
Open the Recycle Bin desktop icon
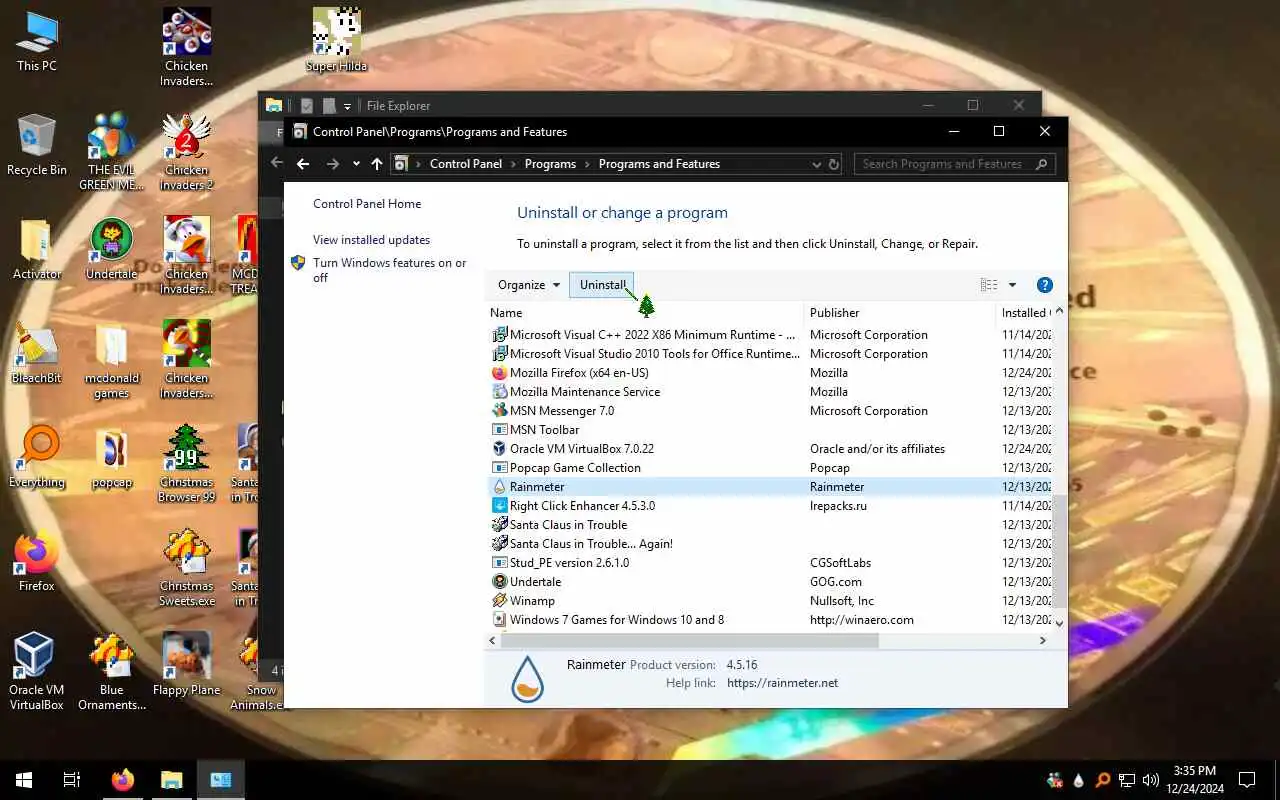[37, 145]
